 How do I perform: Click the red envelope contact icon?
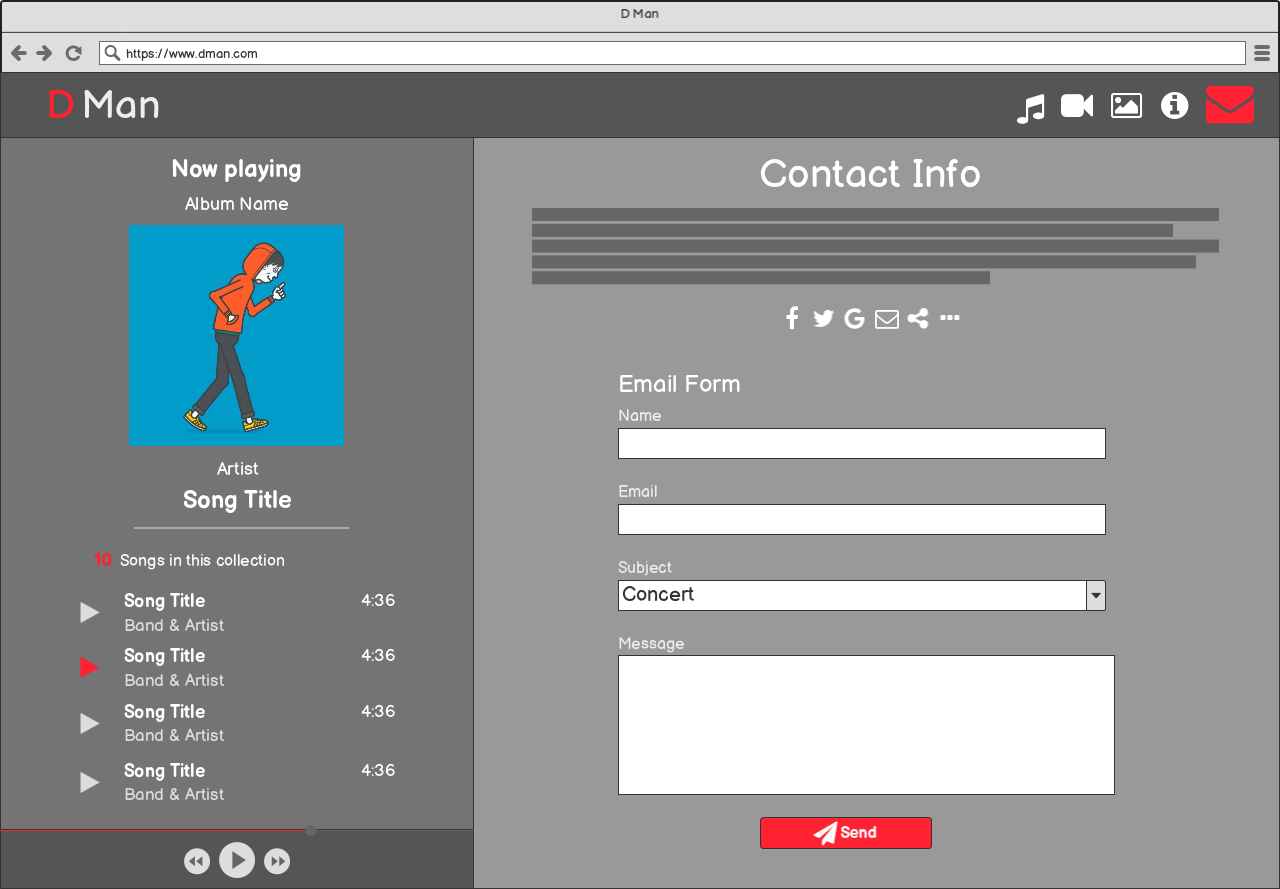[x=1230, y=105]
